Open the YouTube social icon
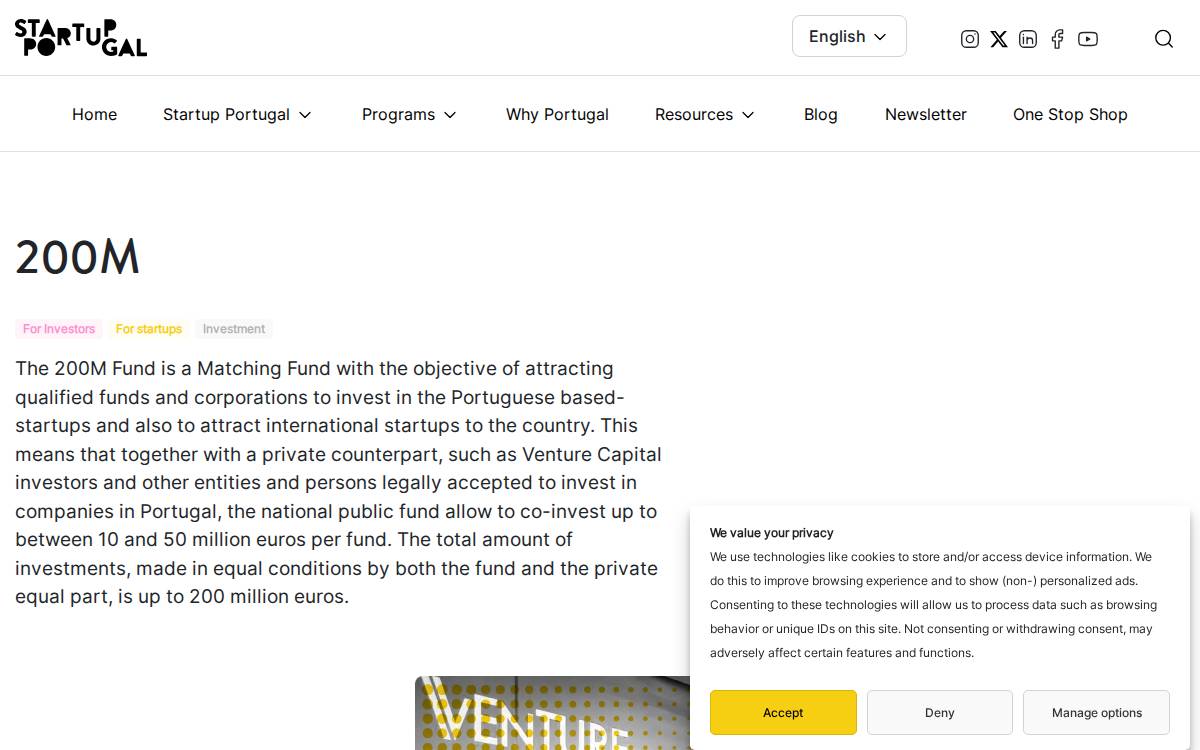 click(1088, 39)
